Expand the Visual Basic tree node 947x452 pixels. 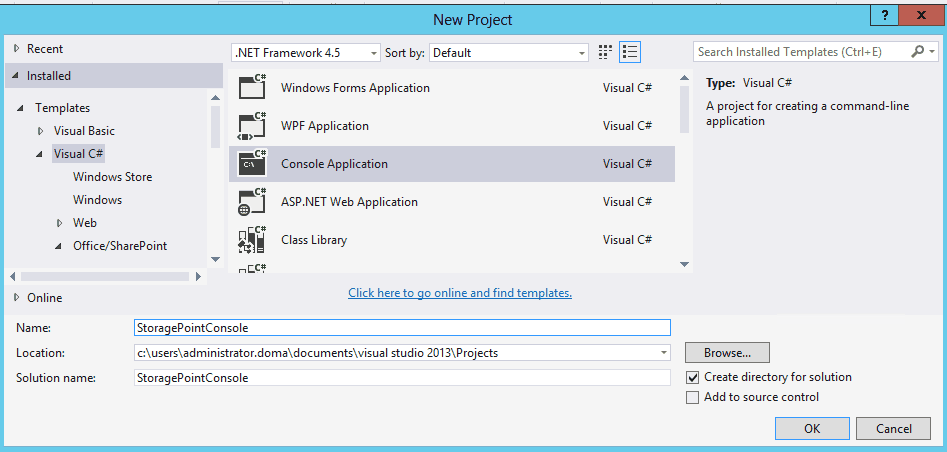point(41,131)
